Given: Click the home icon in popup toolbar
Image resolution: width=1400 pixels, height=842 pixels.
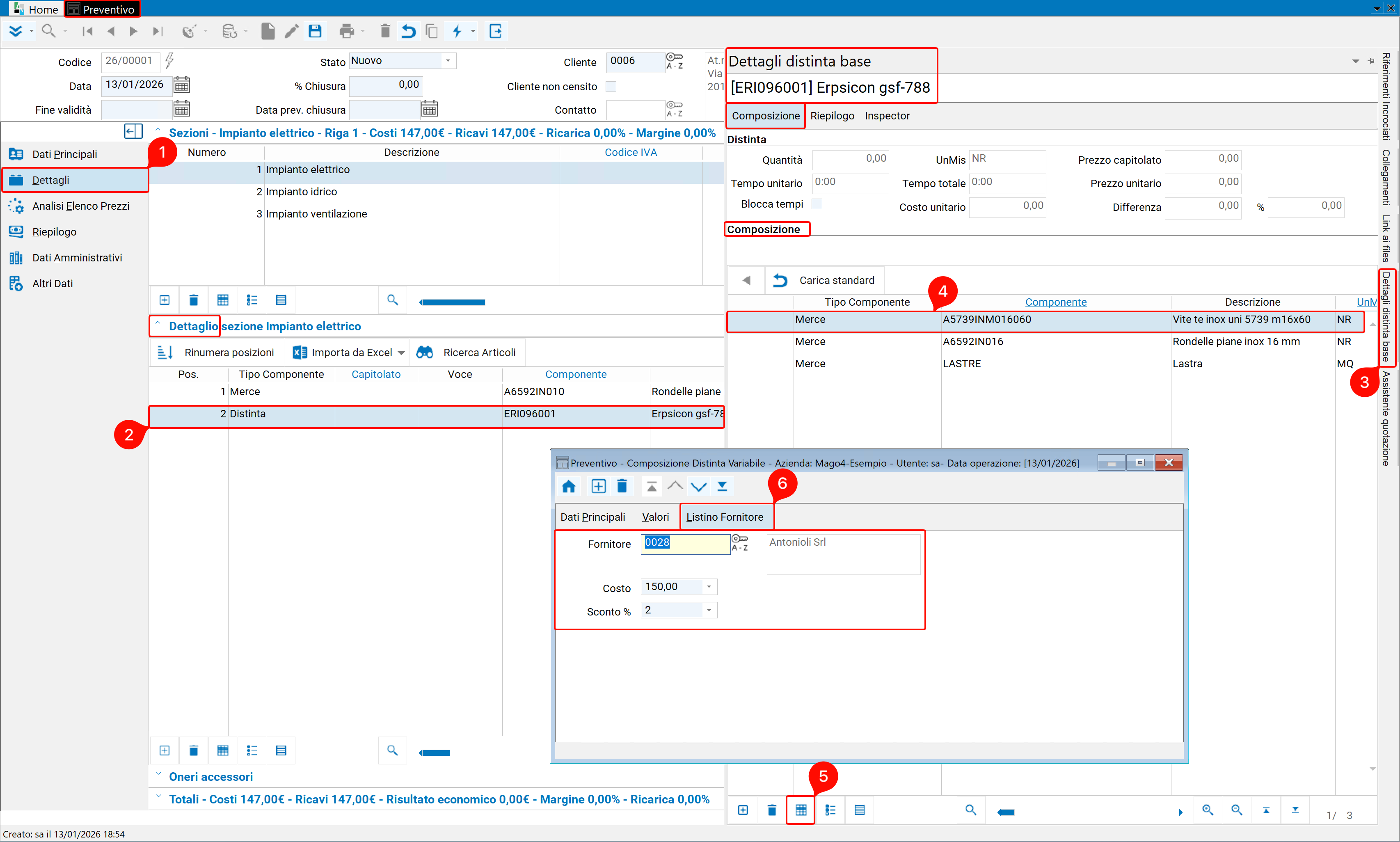Looking at the screenshot, I should [568, 486].
